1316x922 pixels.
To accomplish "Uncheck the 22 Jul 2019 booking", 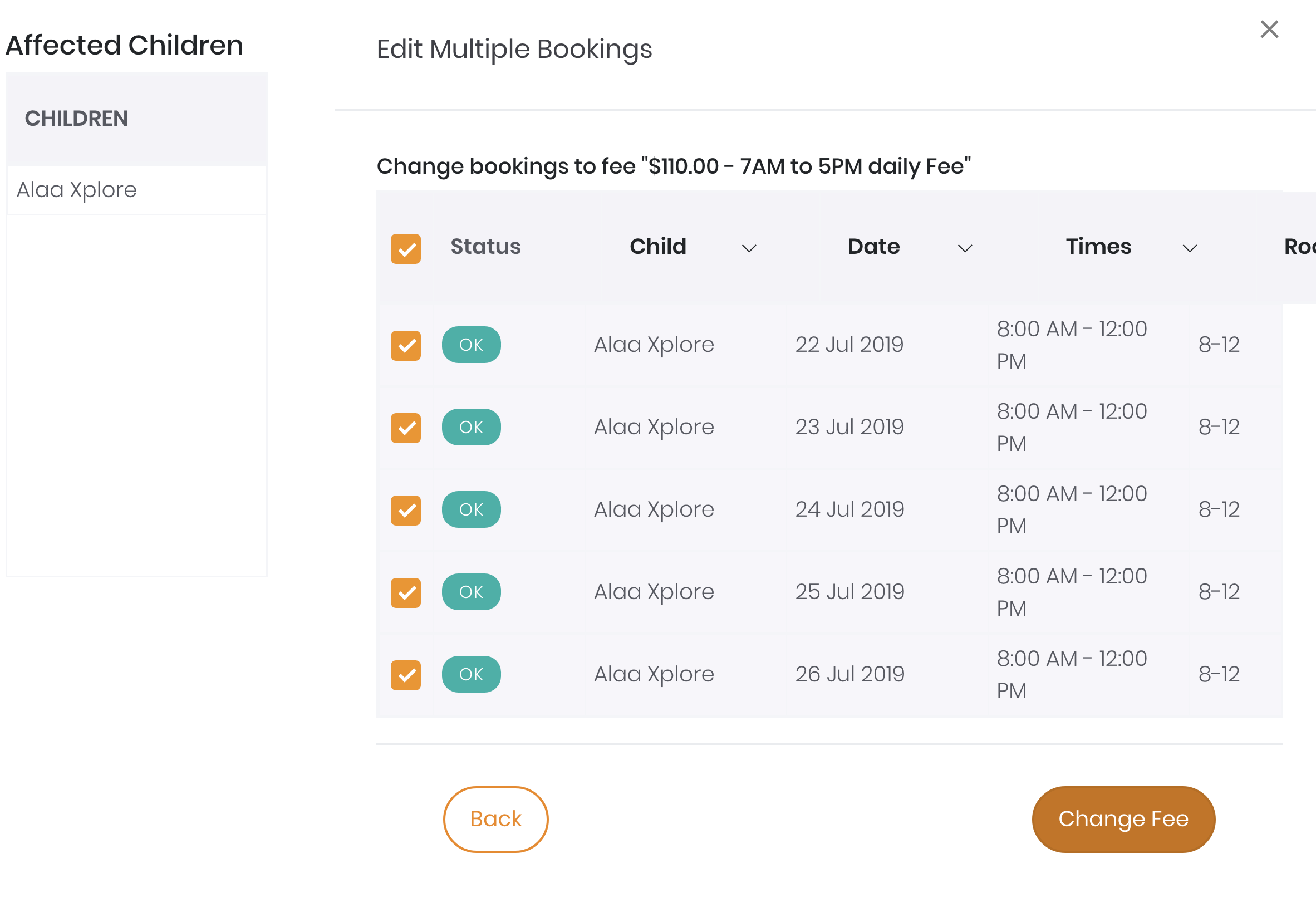I will click(406, 346).
